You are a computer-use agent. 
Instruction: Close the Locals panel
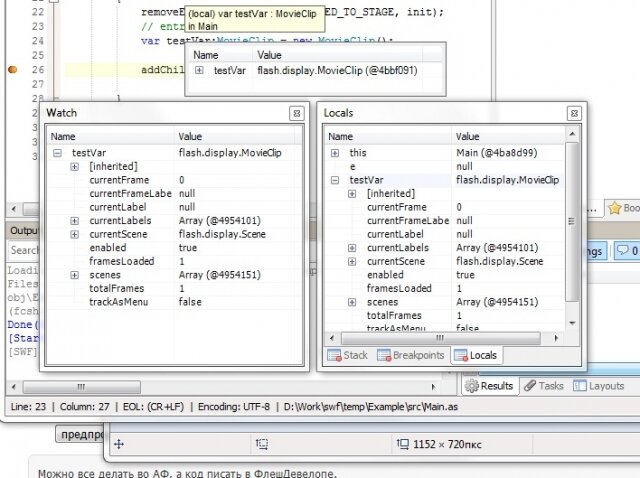(573, 114)
